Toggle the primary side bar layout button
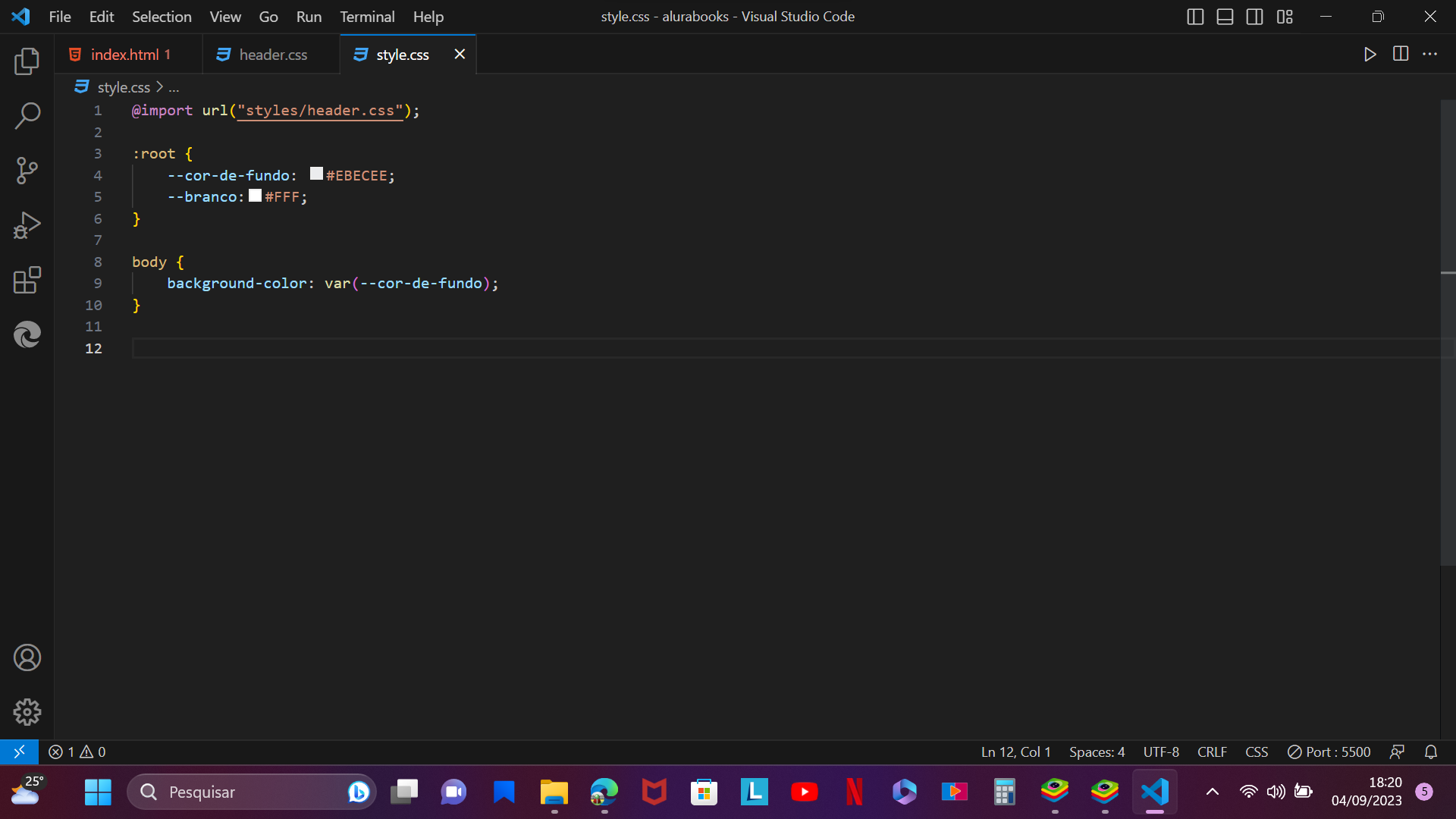The image size is (1456, 819). point(1195,17)
